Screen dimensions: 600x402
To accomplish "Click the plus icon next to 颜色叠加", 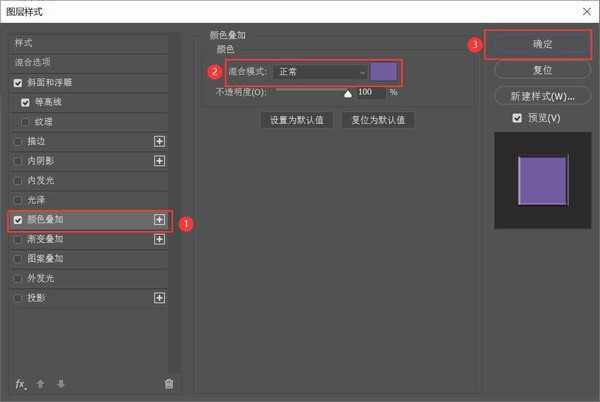I will pos(159,219).
